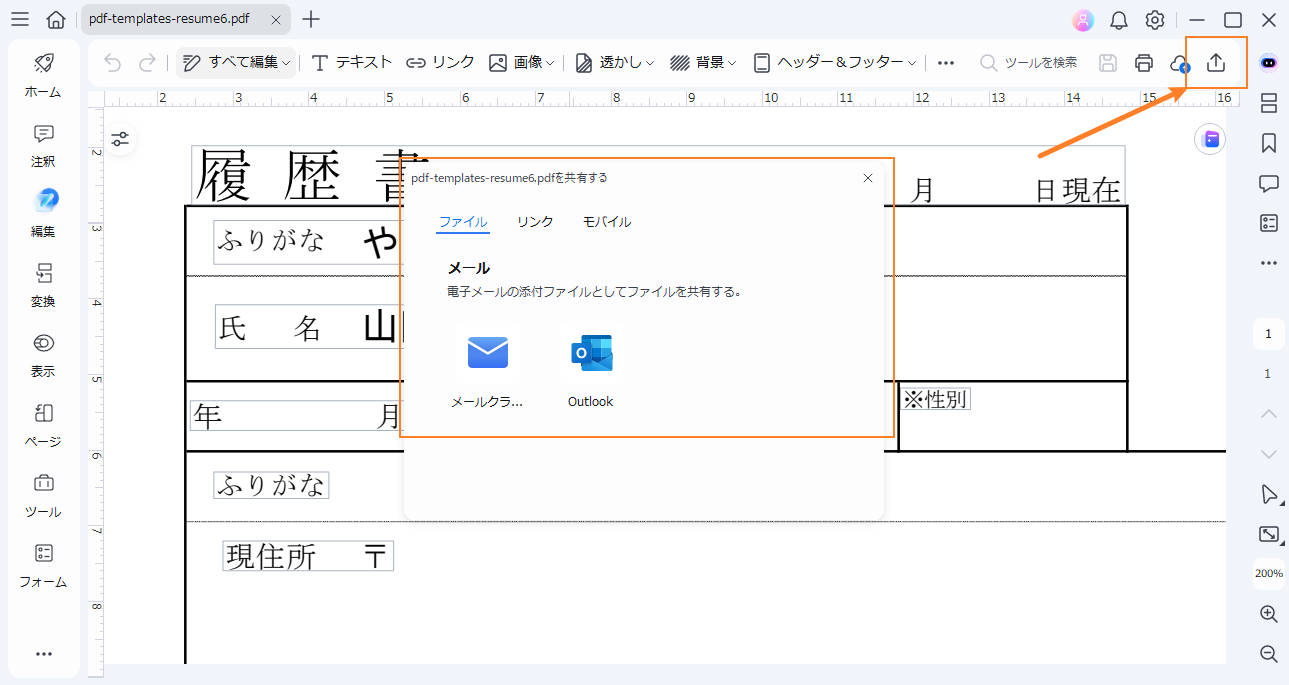The height and width of the screenshot is (685, 1289).
Task: Open the bookmarks panel icon
Action: point(1267,143)
